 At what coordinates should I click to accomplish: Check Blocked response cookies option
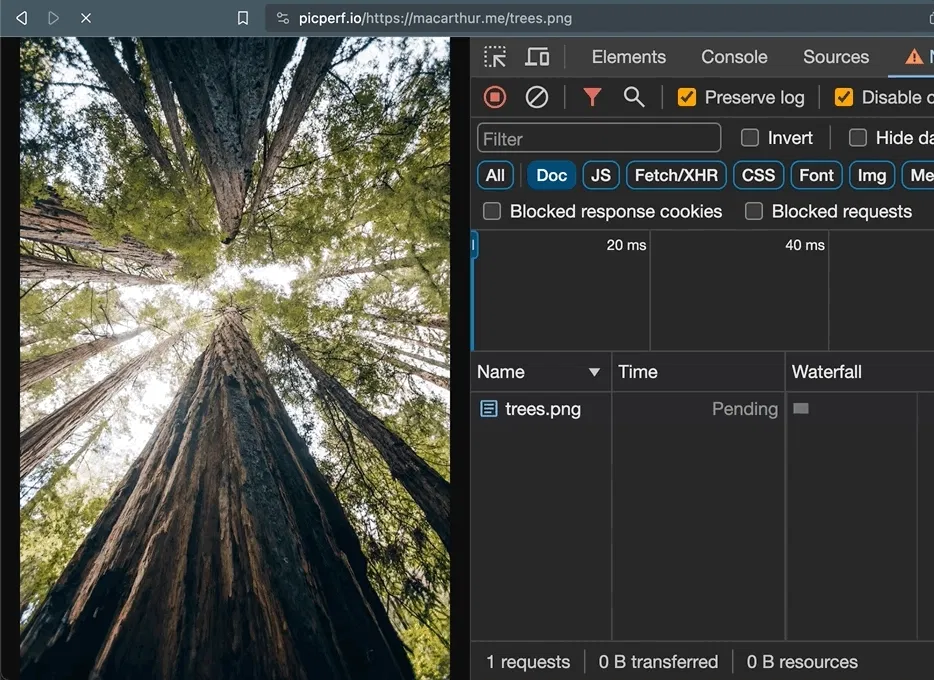492,211
